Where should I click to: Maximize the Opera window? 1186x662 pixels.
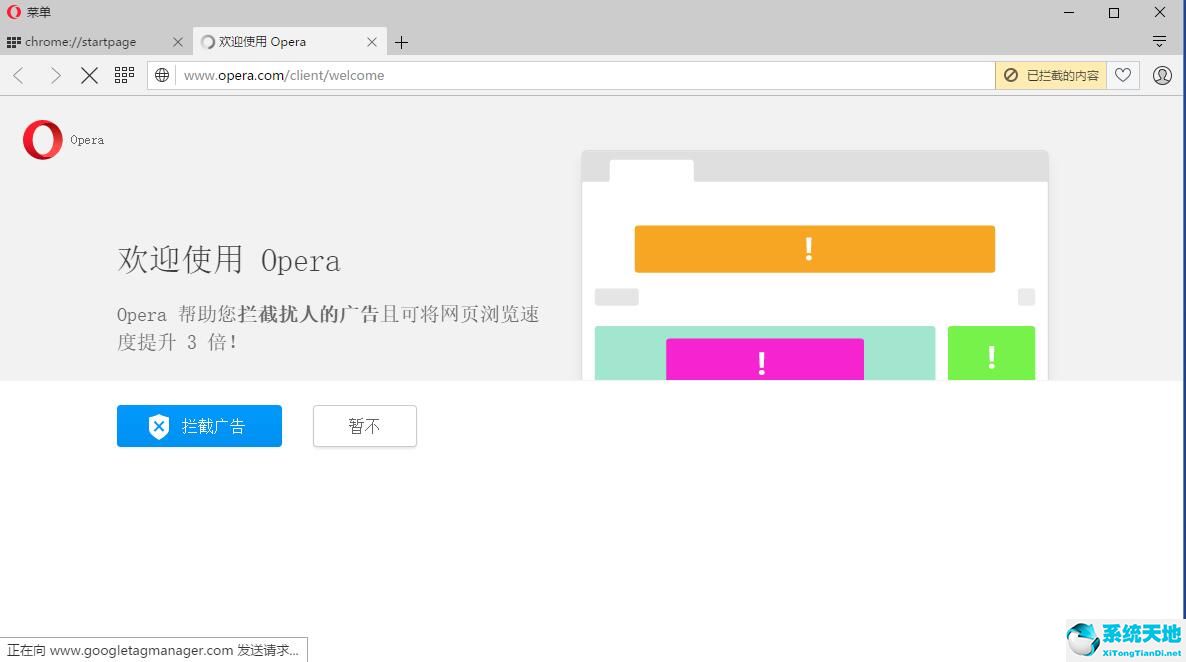(1113, 12)
